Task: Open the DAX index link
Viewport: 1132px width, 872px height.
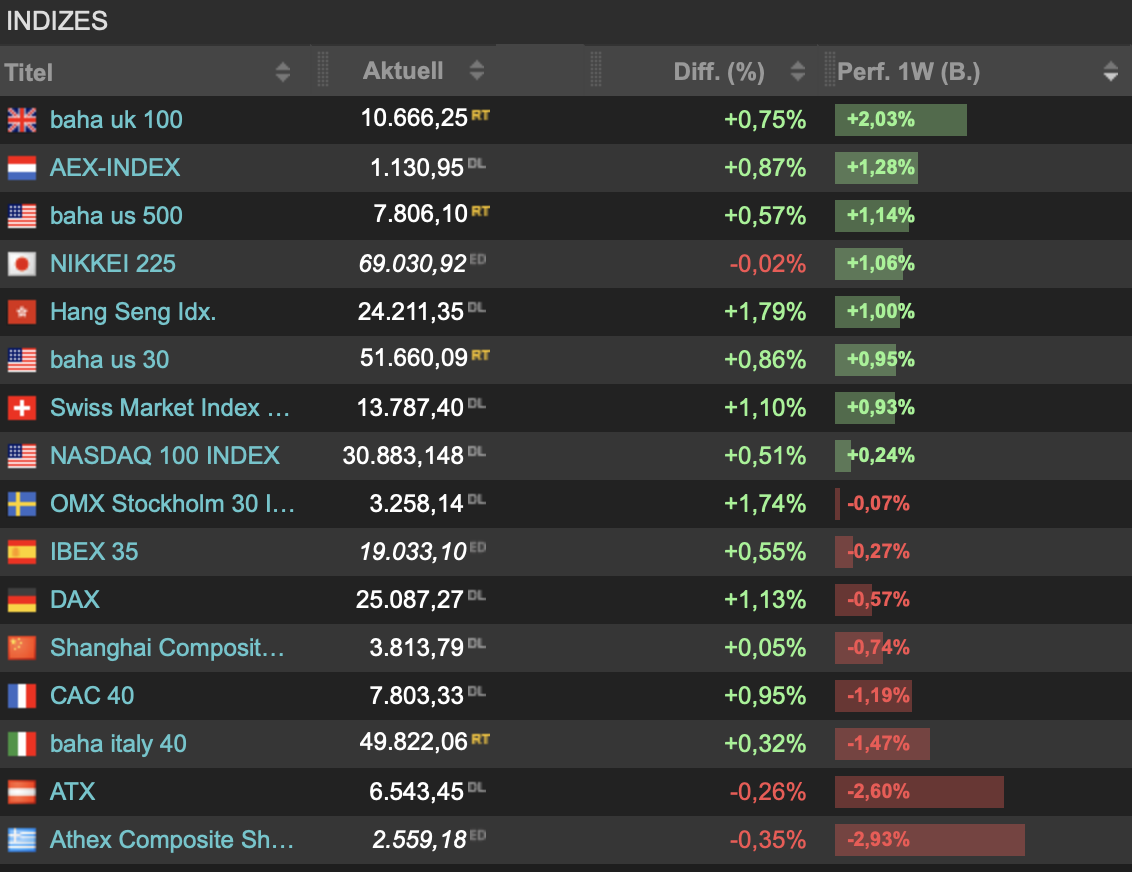Action: click(x=75, y=600)
